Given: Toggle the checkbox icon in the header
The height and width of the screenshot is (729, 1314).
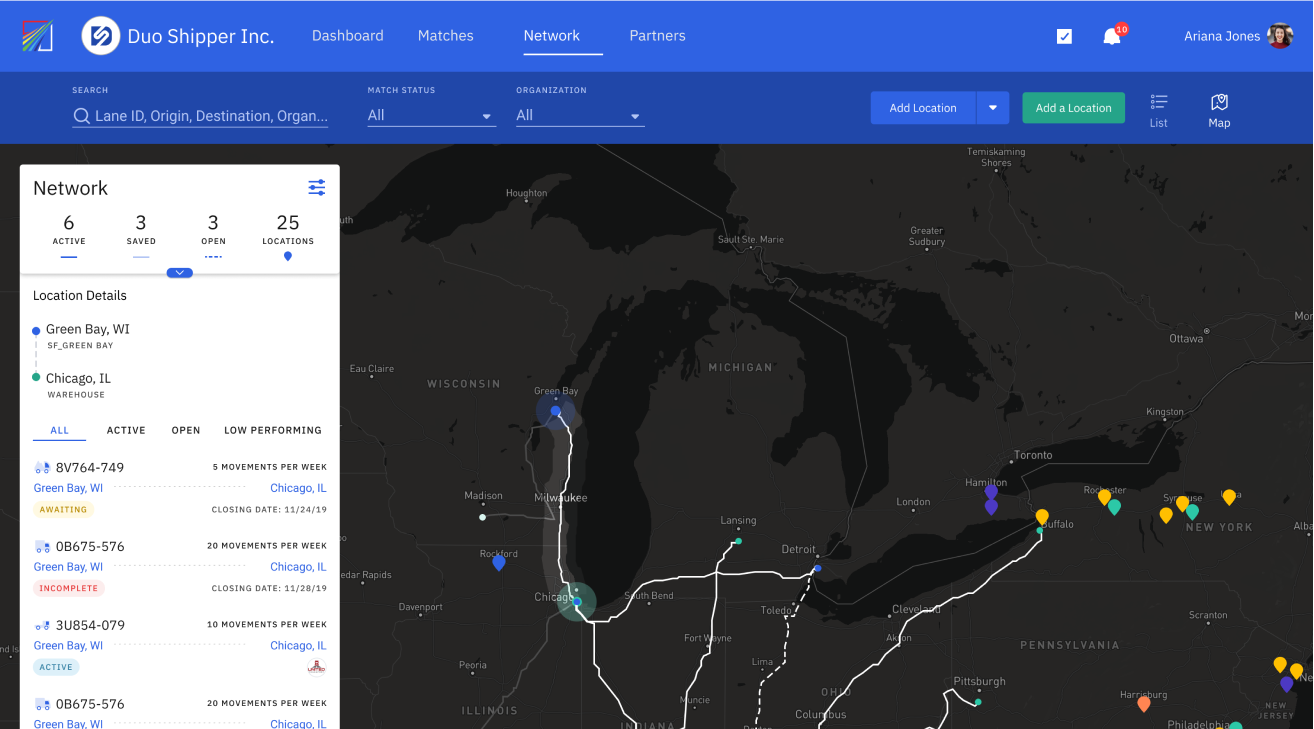Looking at the screenshot, I should click(x=1064, y=36).
